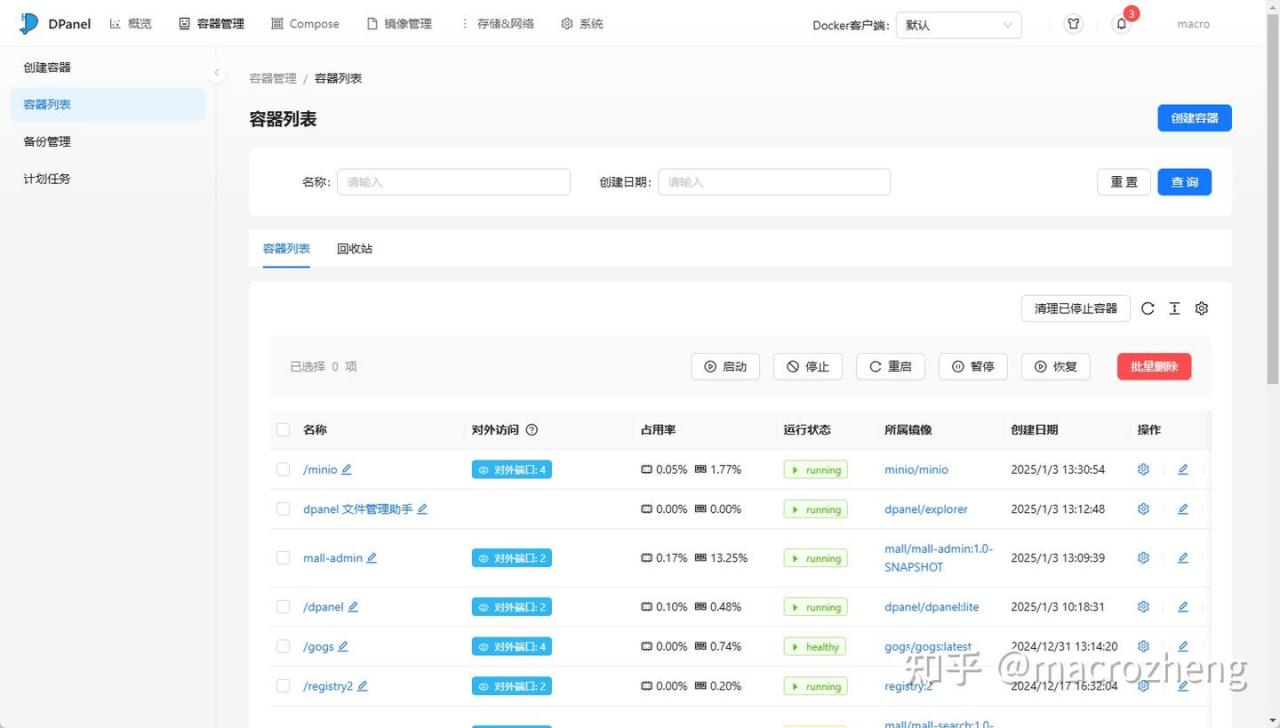The height and width of the screenshot is (728, 1280).
Task: Open the 容器管理 nav item
Action: (211, 24)
